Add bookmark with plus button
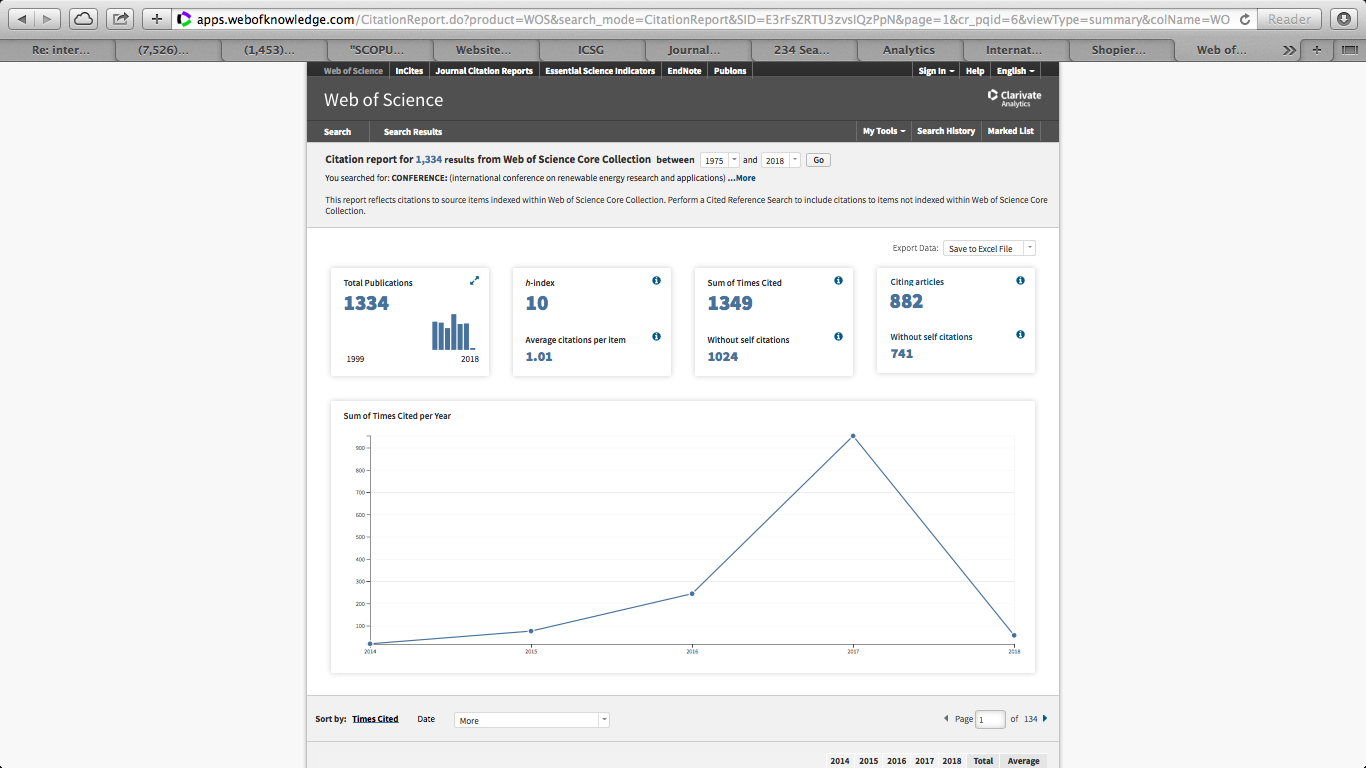Viewport: 1366px width, 768px height. coord(156,18)
